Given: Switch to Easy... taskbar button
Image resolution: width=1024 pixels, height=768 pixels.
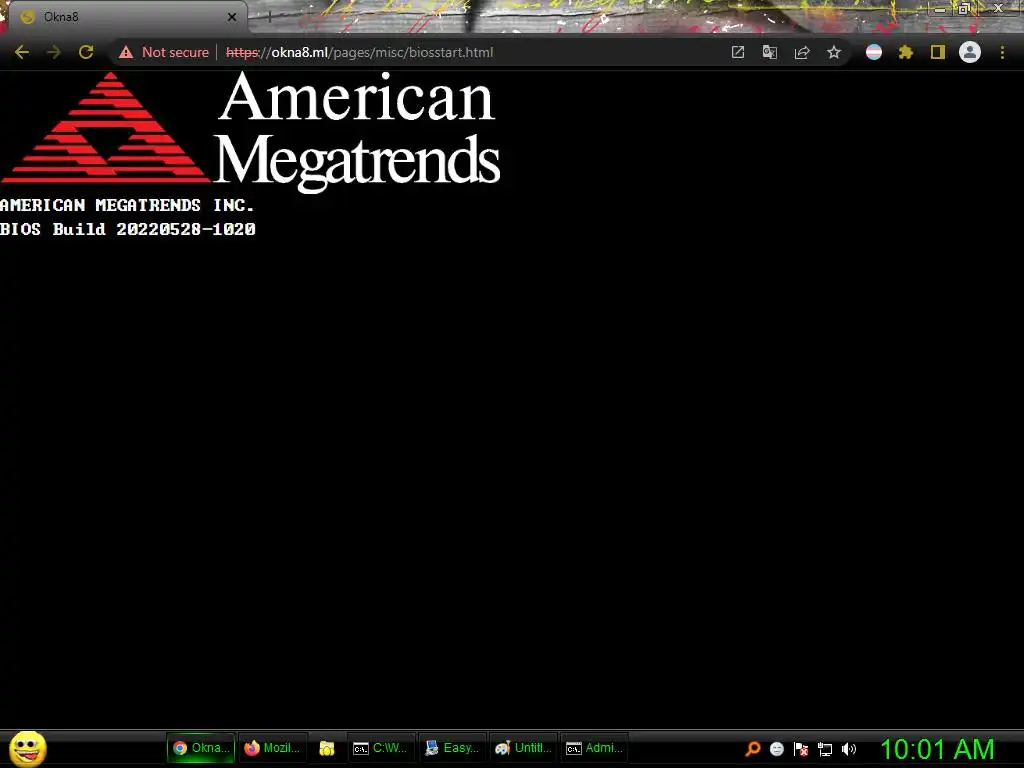Looking at the screenshot, I should [x=452, y=748].
